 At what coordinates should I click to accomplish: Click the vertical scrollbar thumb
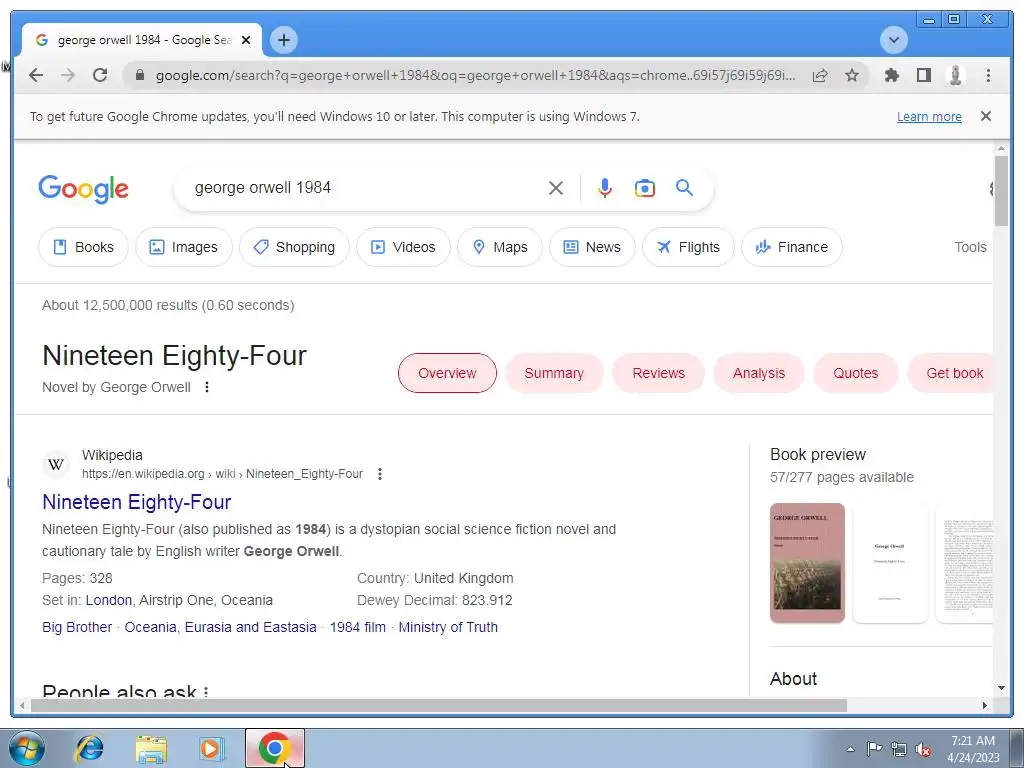[x=1001, y=191]
